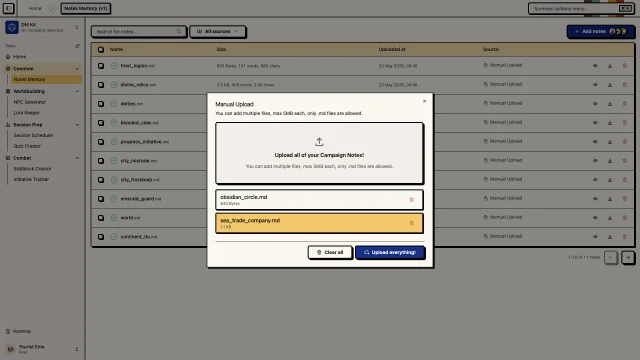Click the Manual Upload source of frost_legion.md
This screenshot has height=360, width=640.
[503, 65]
